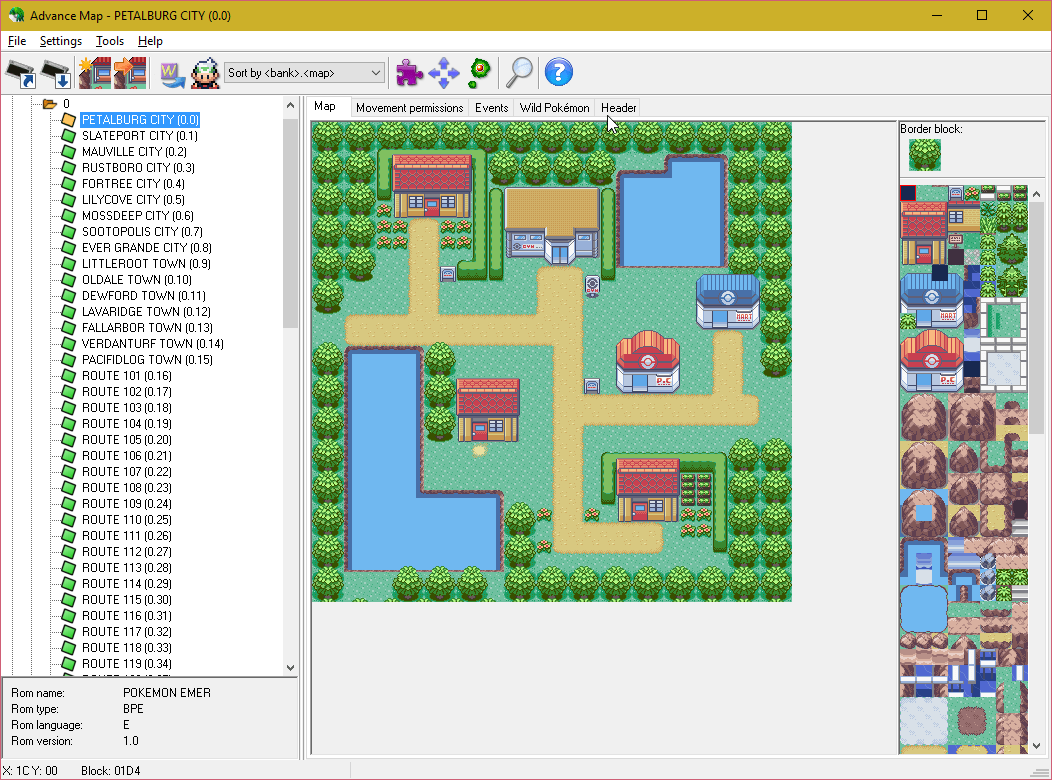
Task: Open the World Map editor (W icon)
Action: [x=171, y=72]
